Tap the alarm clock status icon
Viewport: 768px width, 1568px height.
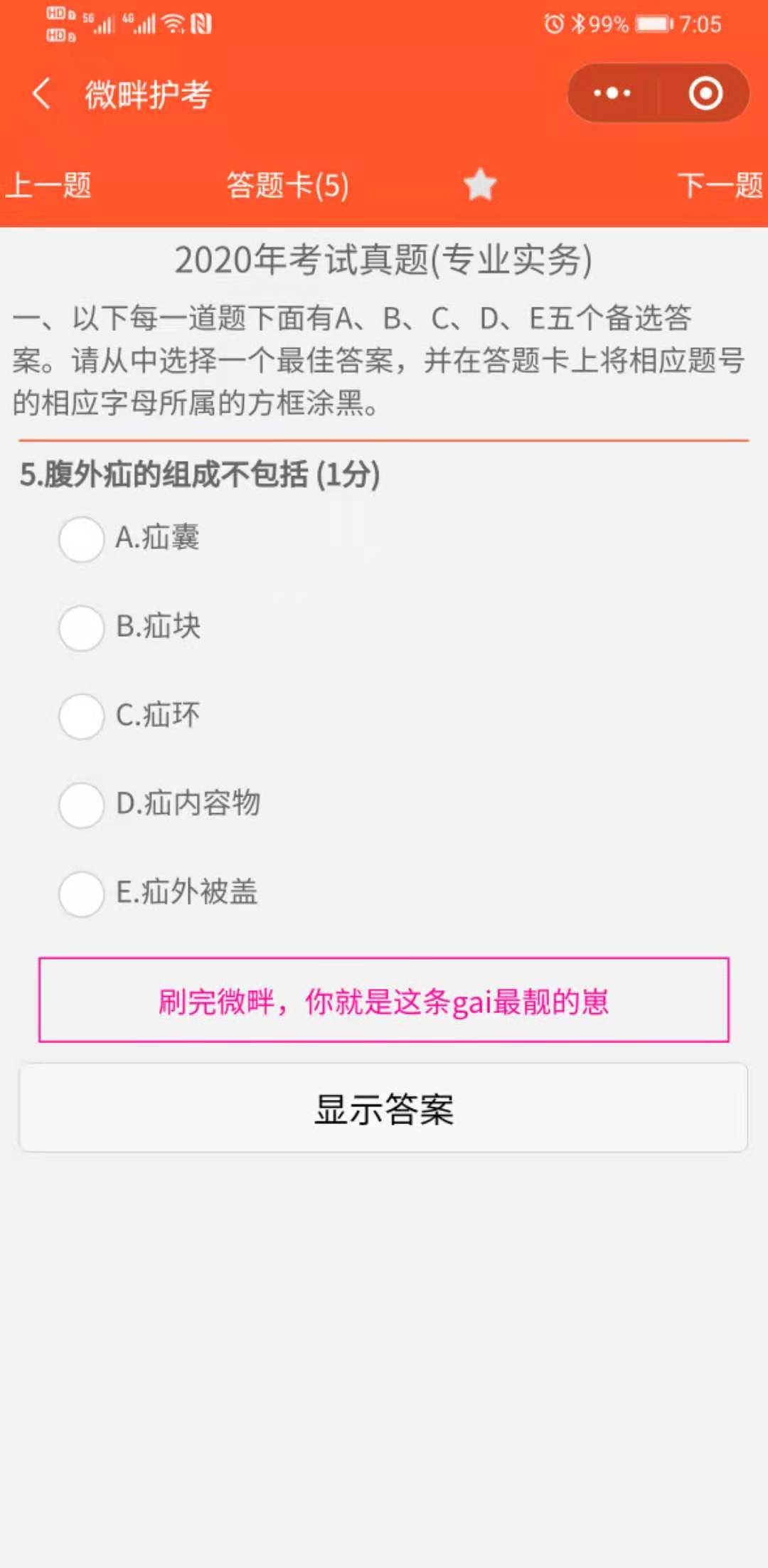(554, 24)
